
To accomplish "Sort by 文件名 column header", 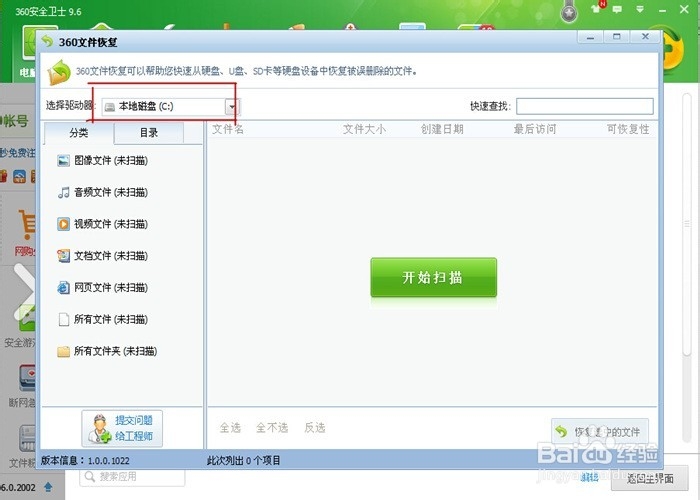I will [228, 129].
